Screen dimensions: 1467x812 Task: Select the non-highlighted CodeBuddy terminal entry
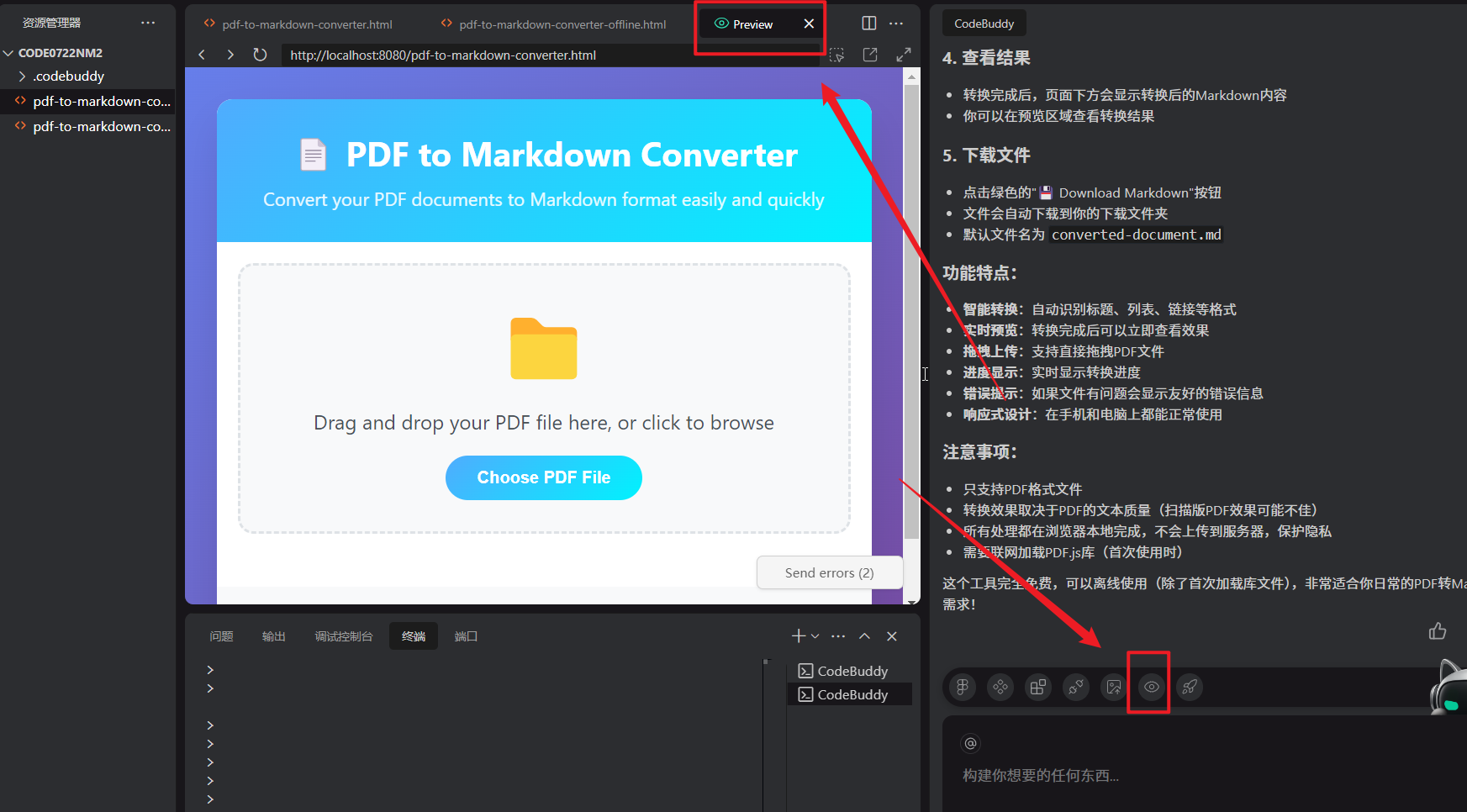(850, 671)
